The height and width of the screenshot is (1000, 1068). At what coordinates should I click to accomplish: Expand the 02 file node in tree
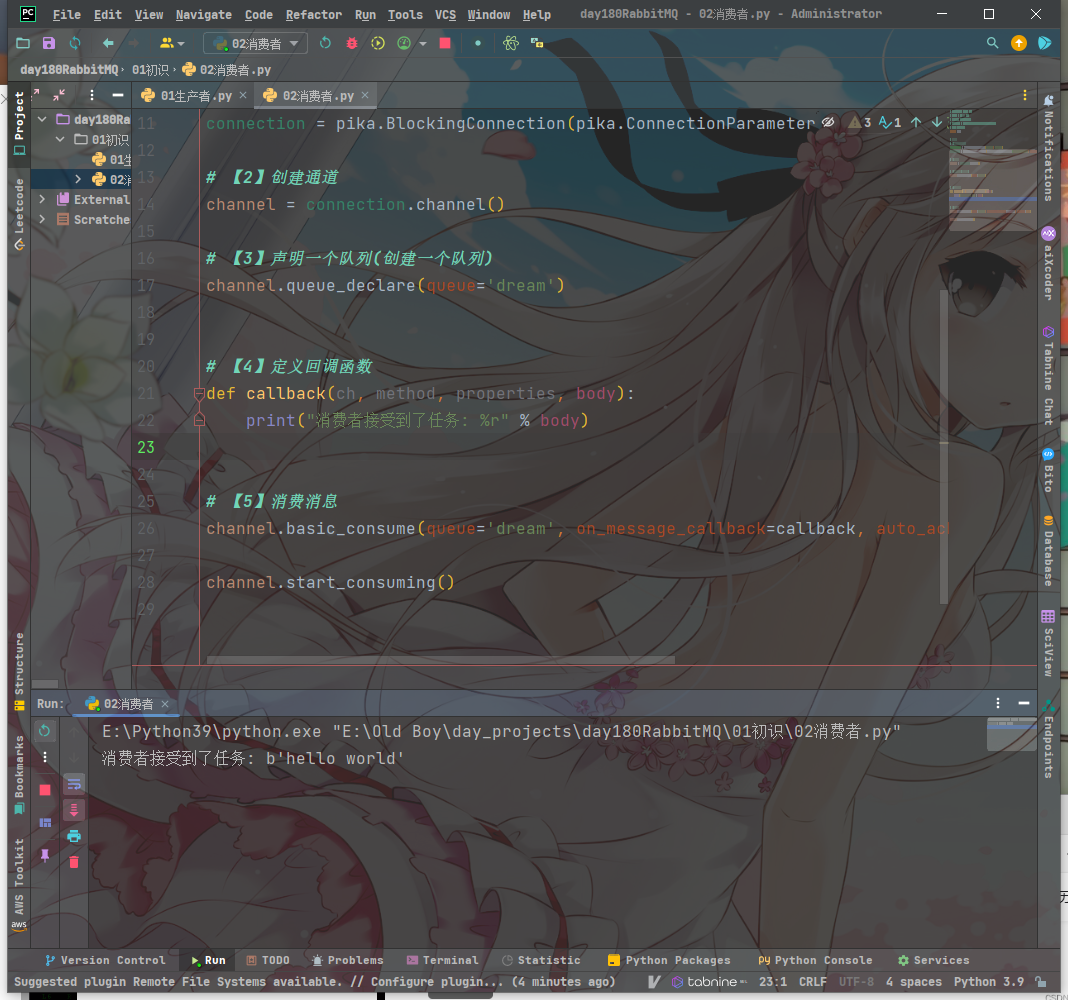78,179
